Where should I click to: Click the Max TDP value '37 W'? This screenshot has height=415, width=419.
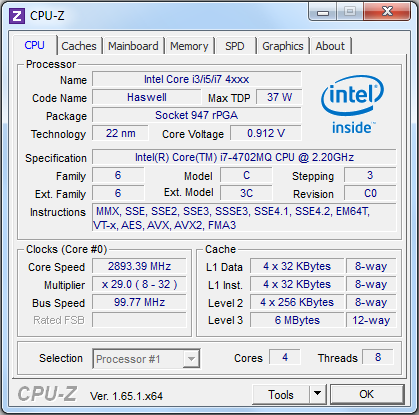coord(279,97)
